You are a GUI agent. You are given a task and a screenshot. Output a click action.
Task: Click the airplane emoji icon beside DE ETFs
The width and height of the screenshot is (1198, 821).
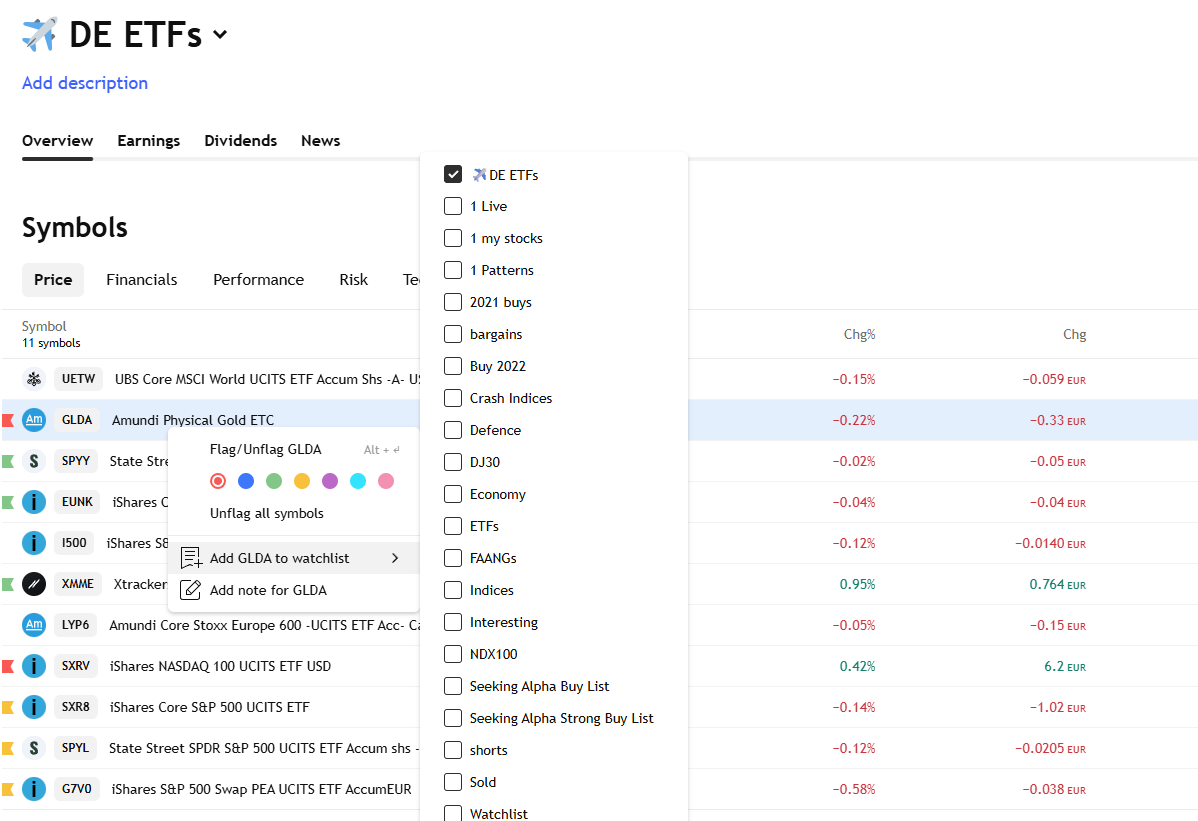coord(40,34)
